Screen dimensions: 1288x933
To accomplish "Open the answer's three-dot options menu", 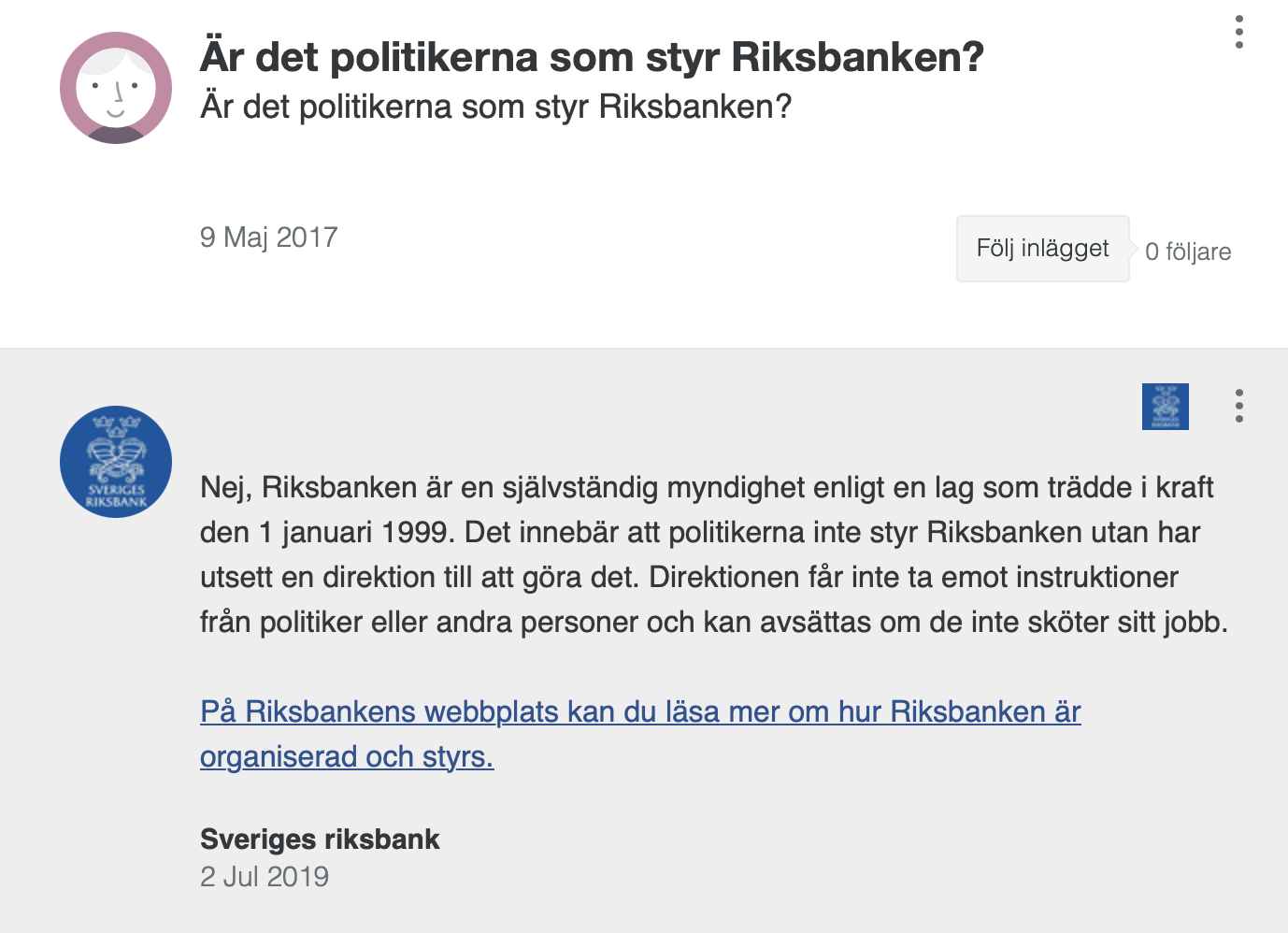I will pos(1238,406).
